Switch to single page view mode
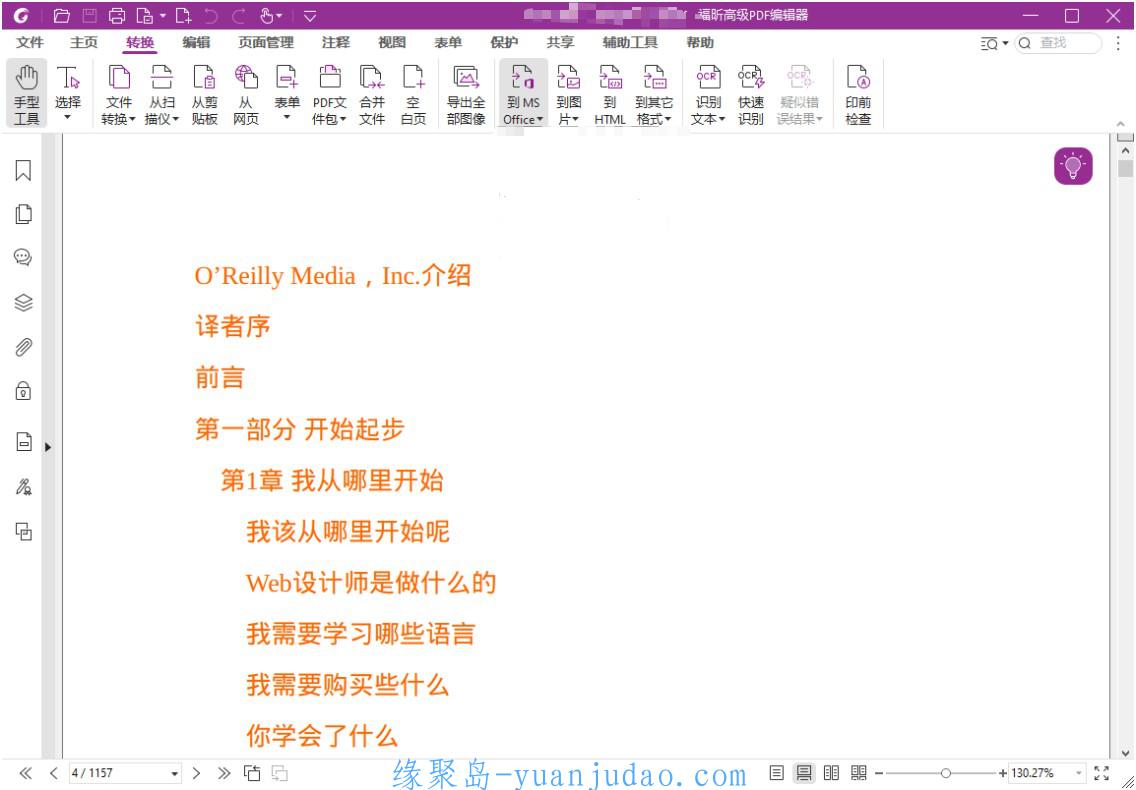The image size is (1136, 790). [776, 773]
